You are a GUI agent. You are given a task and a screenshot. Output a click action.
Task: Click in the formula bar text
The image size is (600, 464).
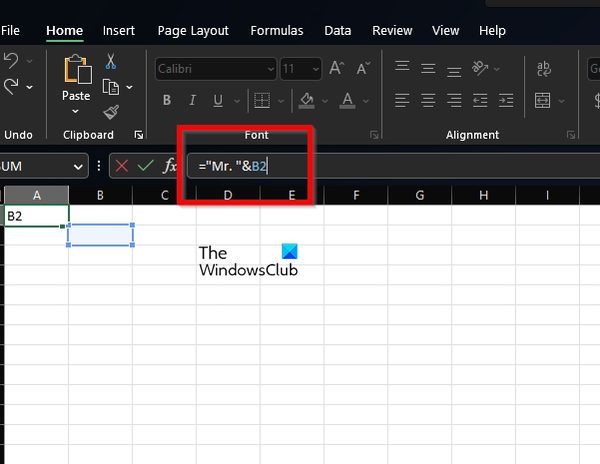click(233, 166)
